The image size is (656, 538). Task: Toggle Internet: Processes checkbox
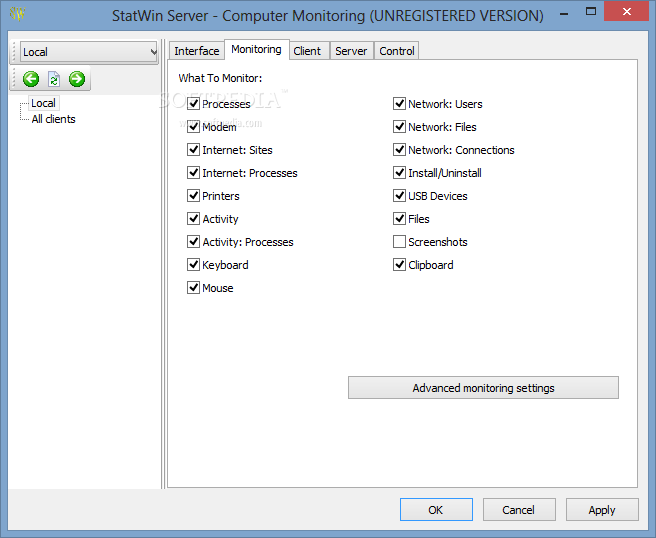pyautogui.click(x=193, y=173)
